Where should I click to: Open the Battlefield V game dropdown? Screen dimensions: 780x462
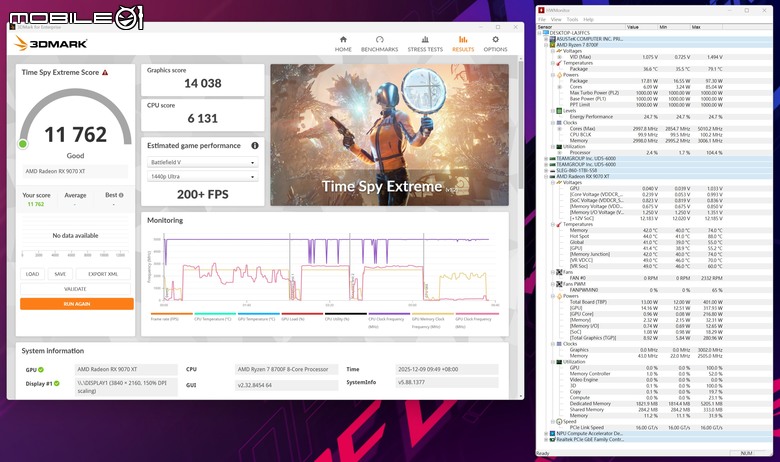[x=202, y=162]
